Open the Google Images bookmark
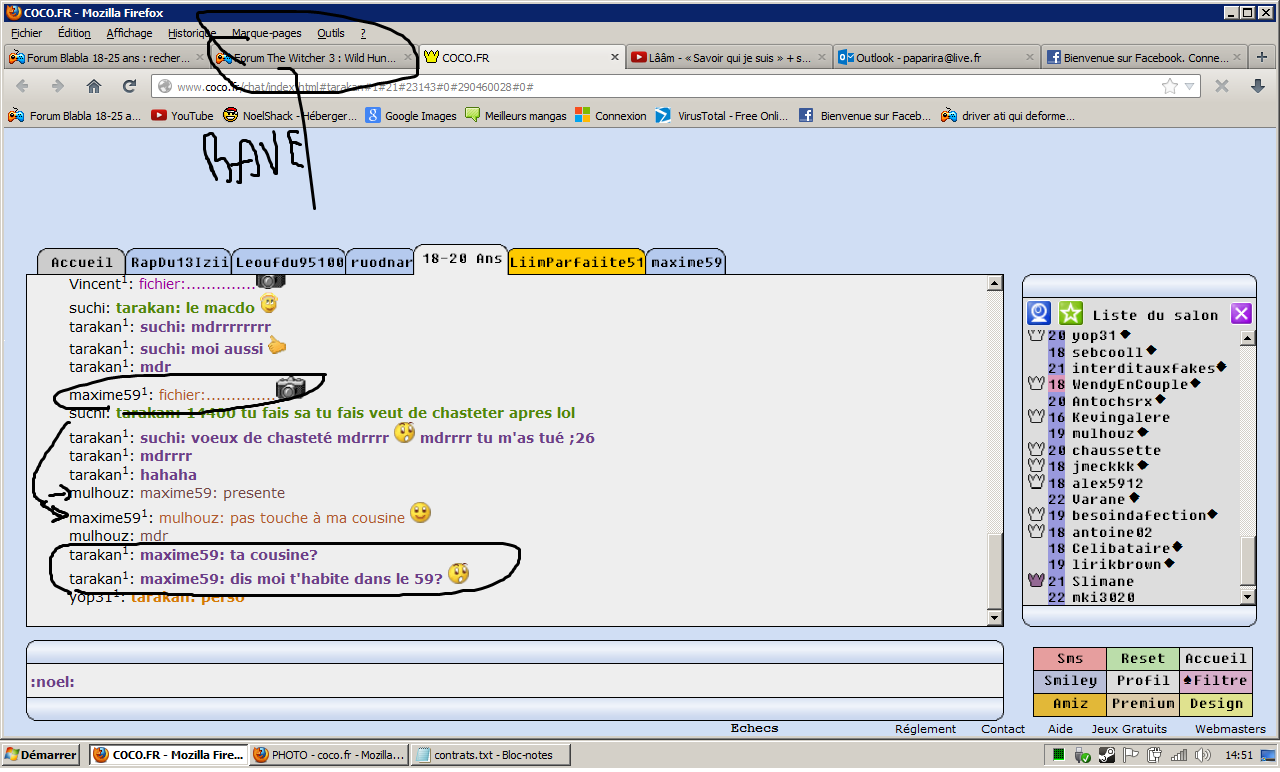The image size is (1280, 772). (411, 116)
